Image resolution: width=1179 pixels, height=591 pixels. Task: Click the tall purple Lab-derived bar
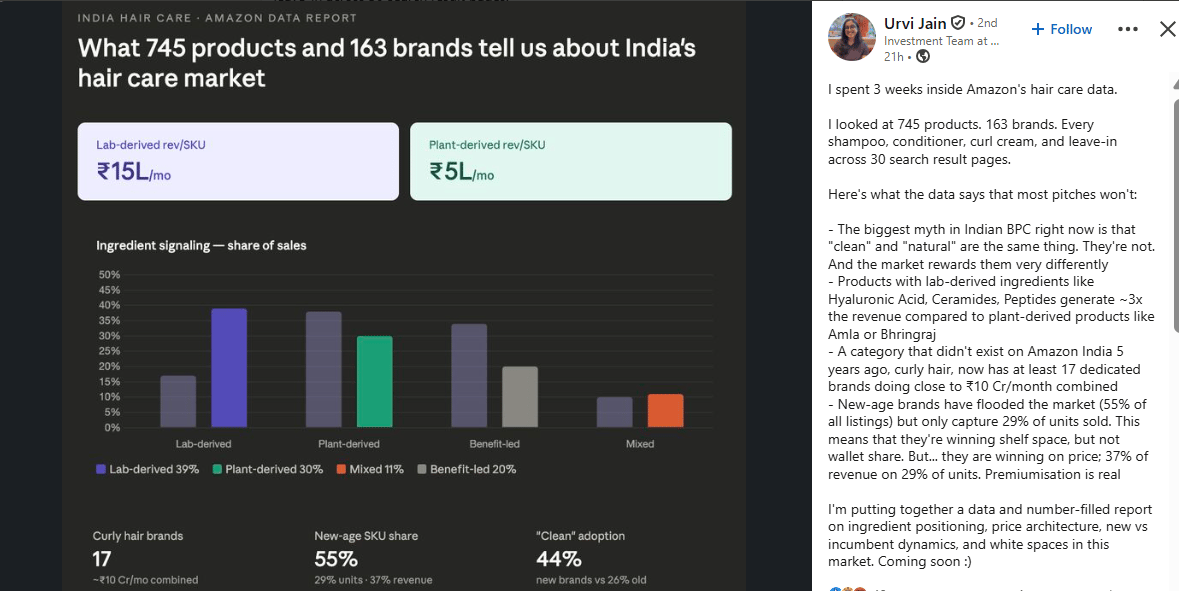coord(229,368)
